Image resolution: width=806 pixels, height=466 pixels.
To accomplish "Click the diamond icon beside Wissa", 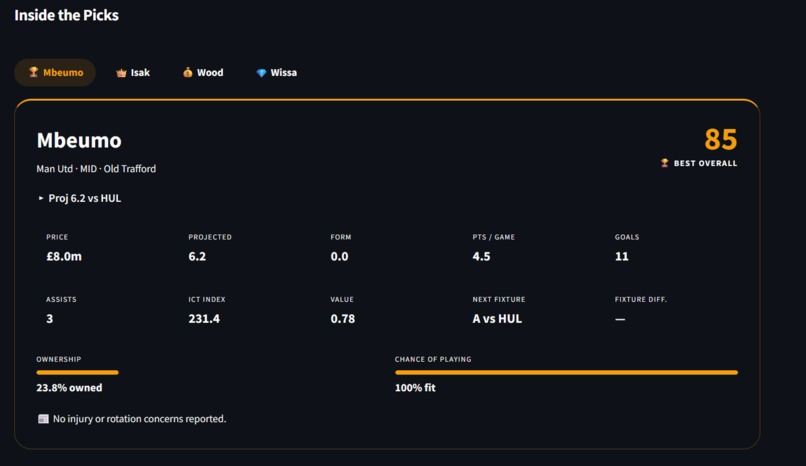I will [x=261, y=73].
